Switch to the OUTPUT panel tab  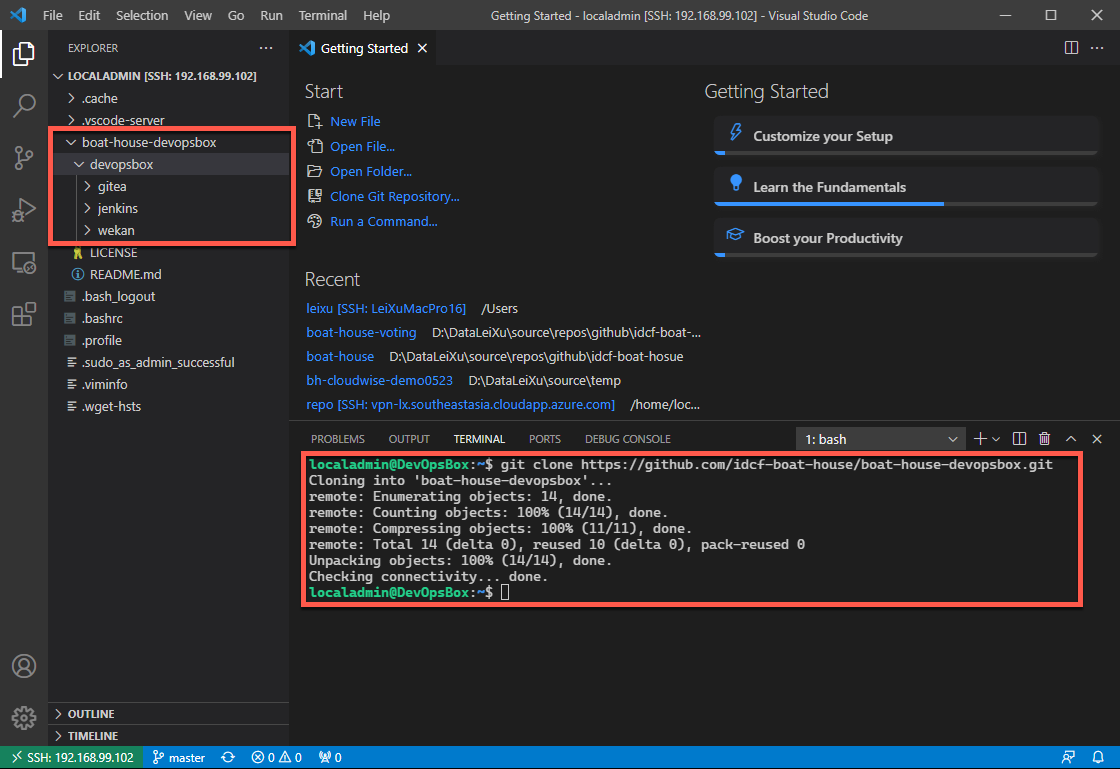click(x=409, y=439)
